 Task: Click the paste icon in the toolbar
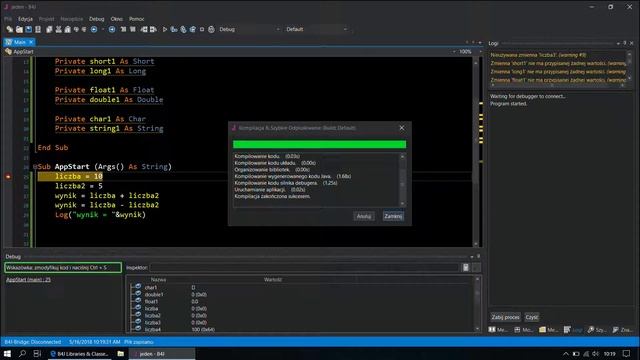click(67, 29)
